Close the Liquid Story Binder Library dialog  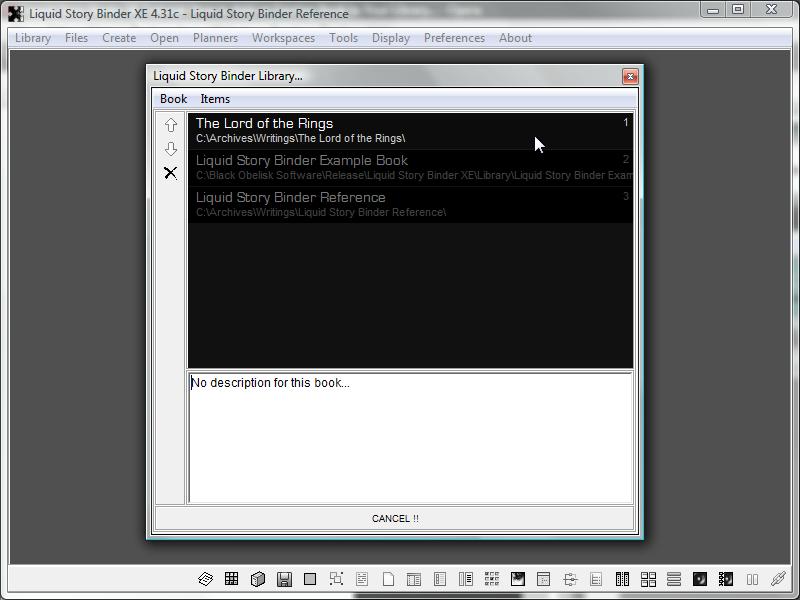tap(630, 76)
